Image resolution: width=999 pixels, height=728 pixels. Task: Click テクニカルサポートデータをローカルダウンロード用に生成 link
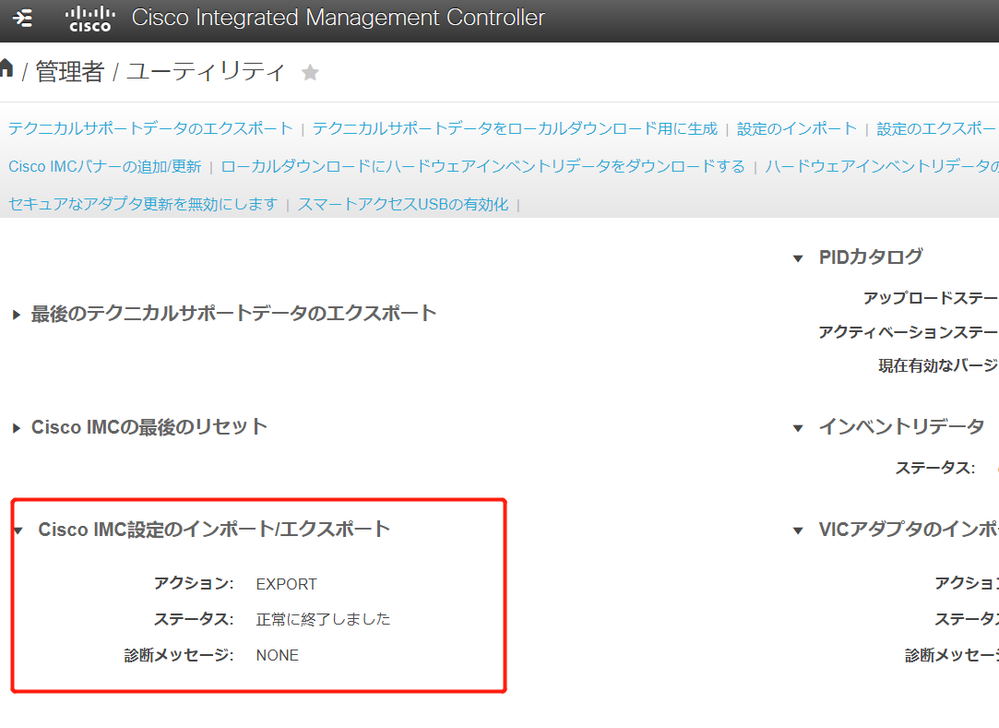point(515,129)
